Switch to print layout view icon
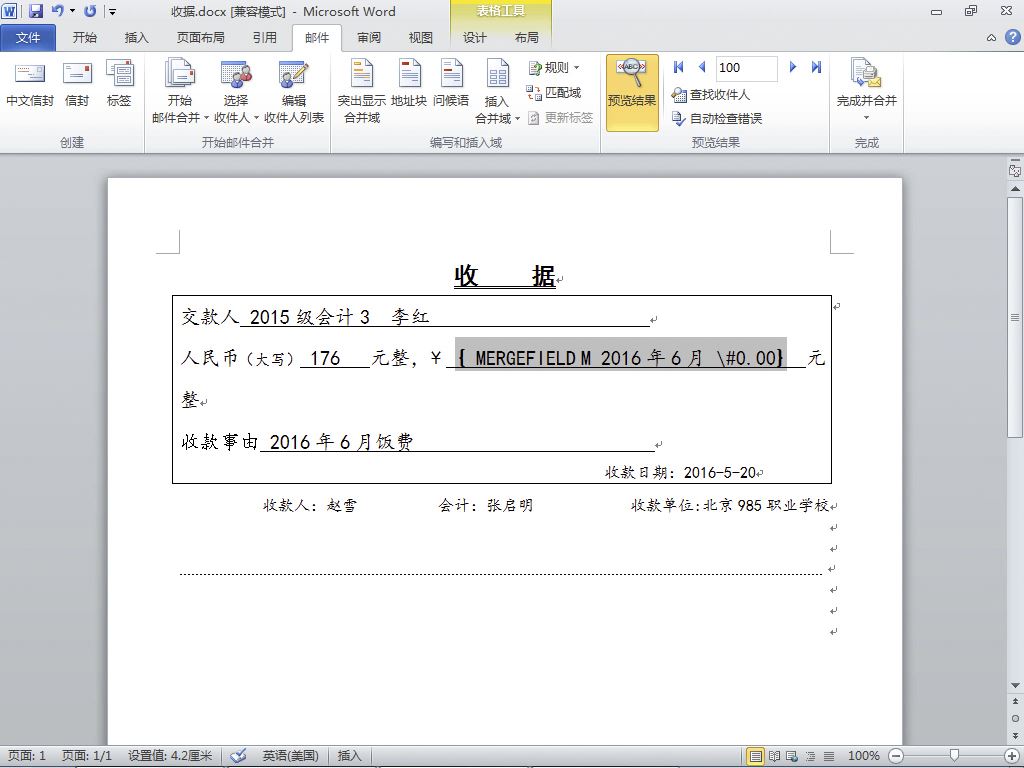The image size is (1024, 768). point(756,756)
